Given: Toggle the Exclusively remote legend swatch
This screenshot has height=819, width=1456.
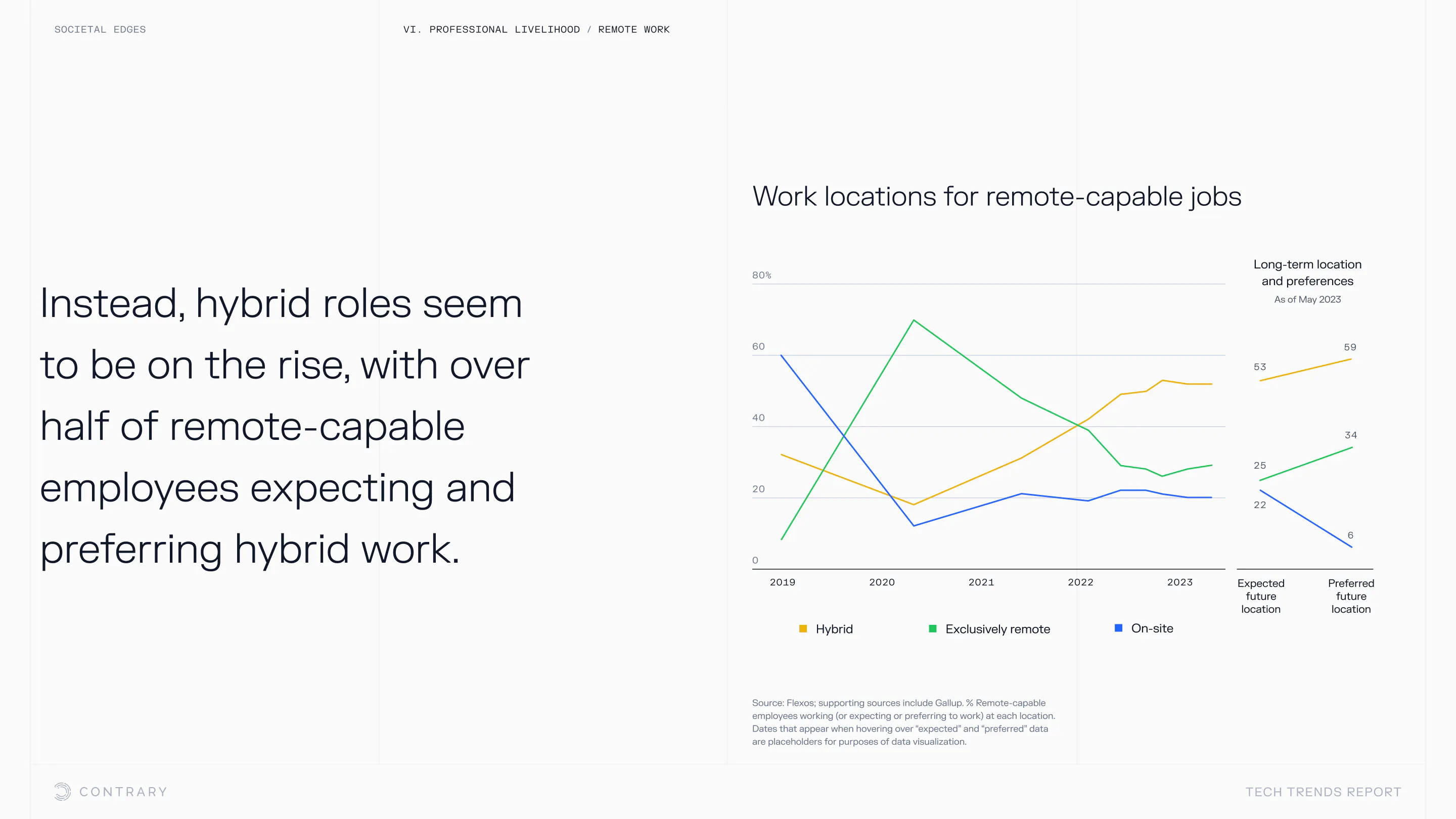Looking at the screenshot, I should pos(933,628).
